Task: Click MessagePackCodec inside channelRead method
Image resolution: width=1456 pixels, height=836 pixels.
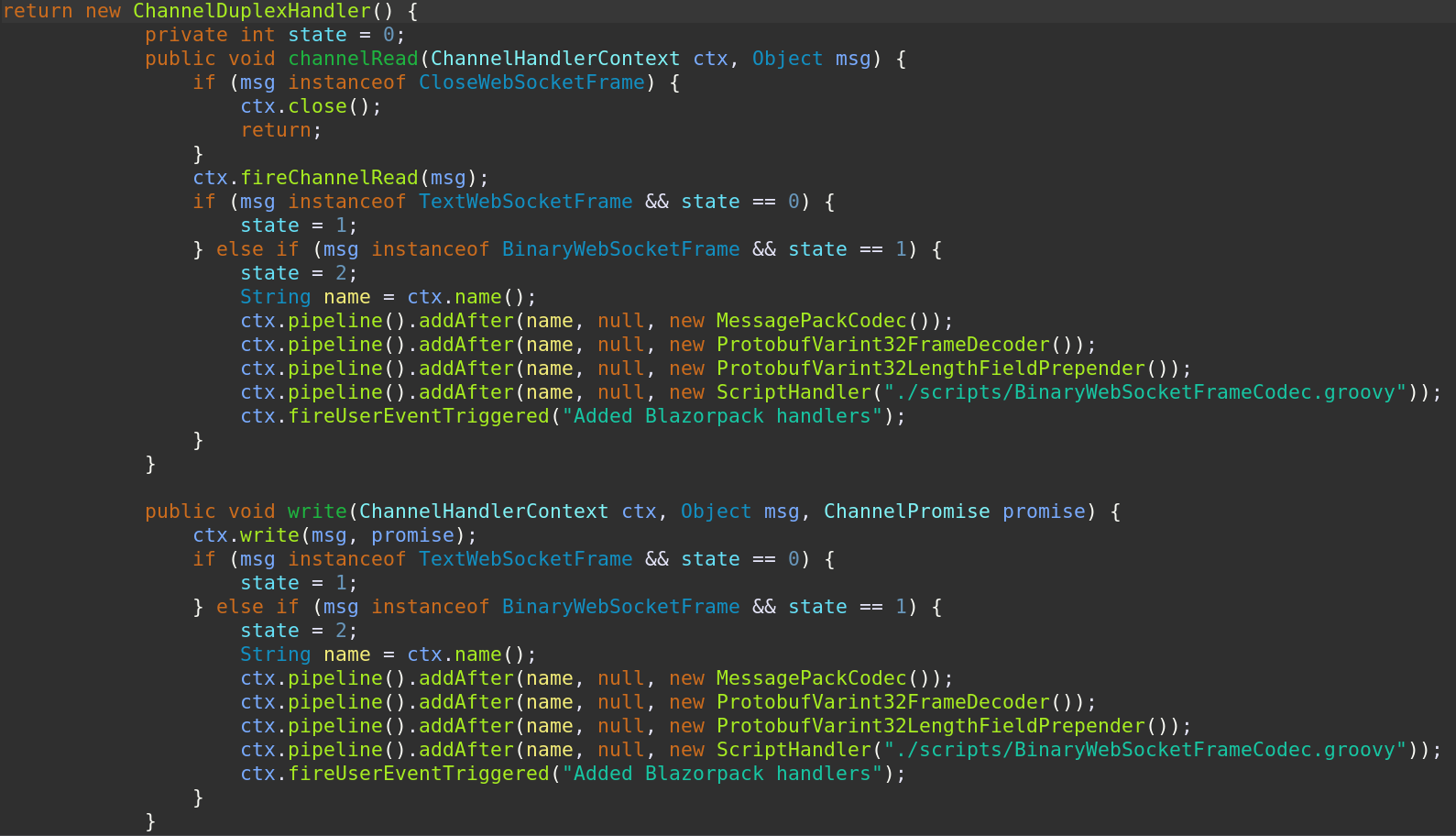Action: [811, 321]
